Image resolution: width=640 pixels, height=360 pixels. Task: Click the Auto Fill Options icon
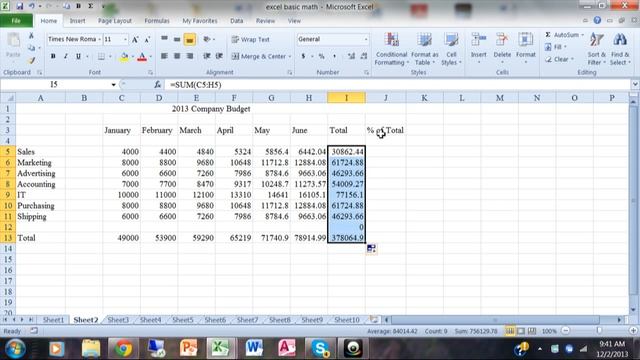tap(371, 248)
